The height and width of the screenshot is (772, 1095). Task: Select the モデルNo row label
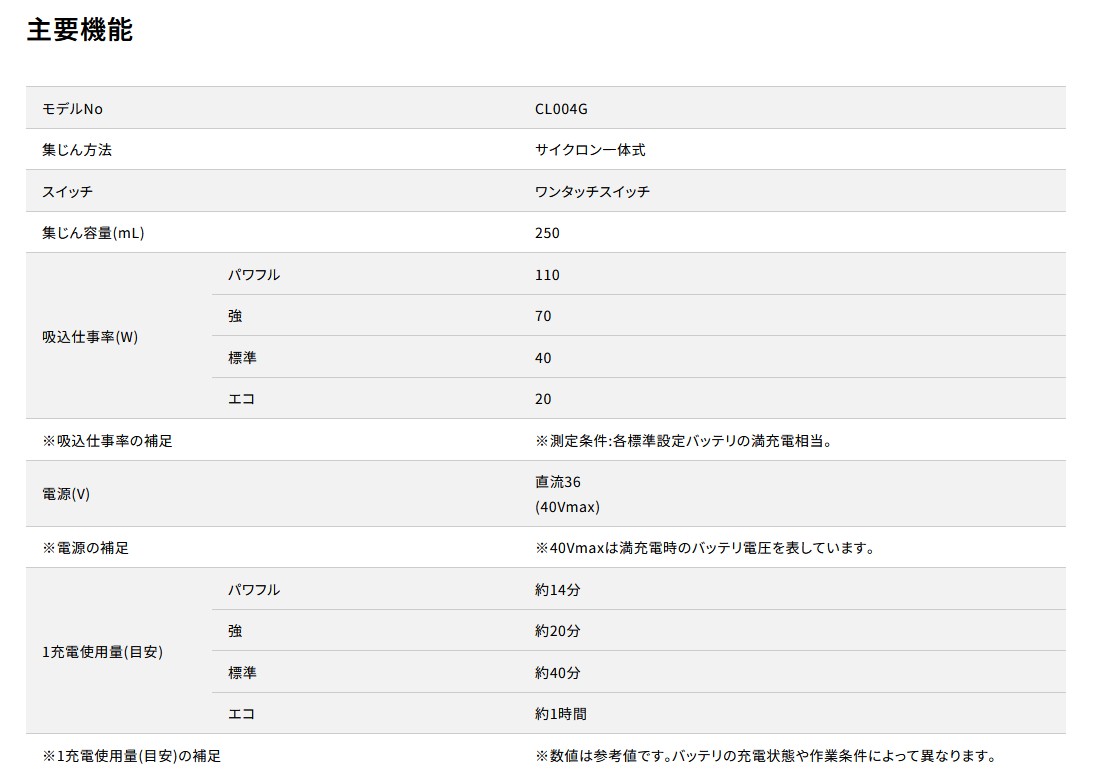click(x=73, y=109)
